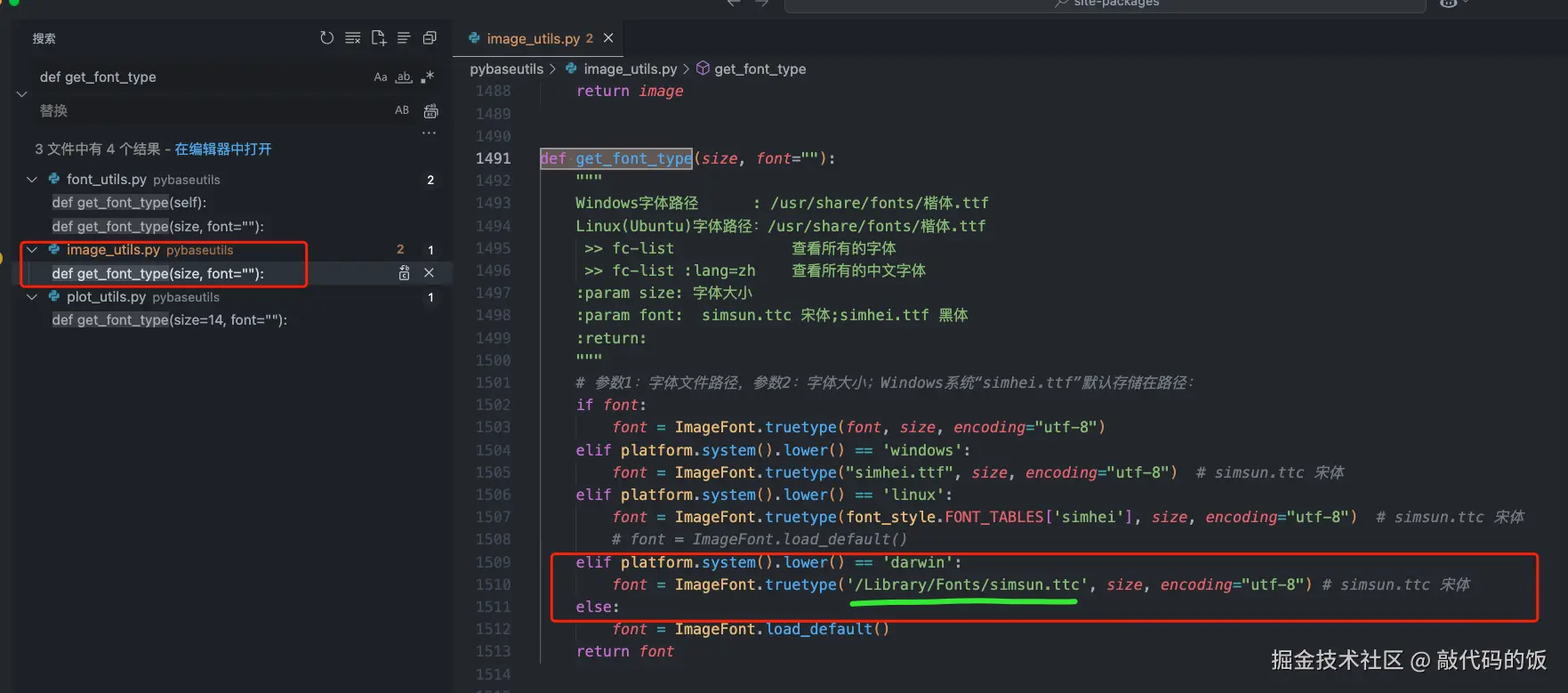Click ':param size:' docstring line

tap(663, 293)
